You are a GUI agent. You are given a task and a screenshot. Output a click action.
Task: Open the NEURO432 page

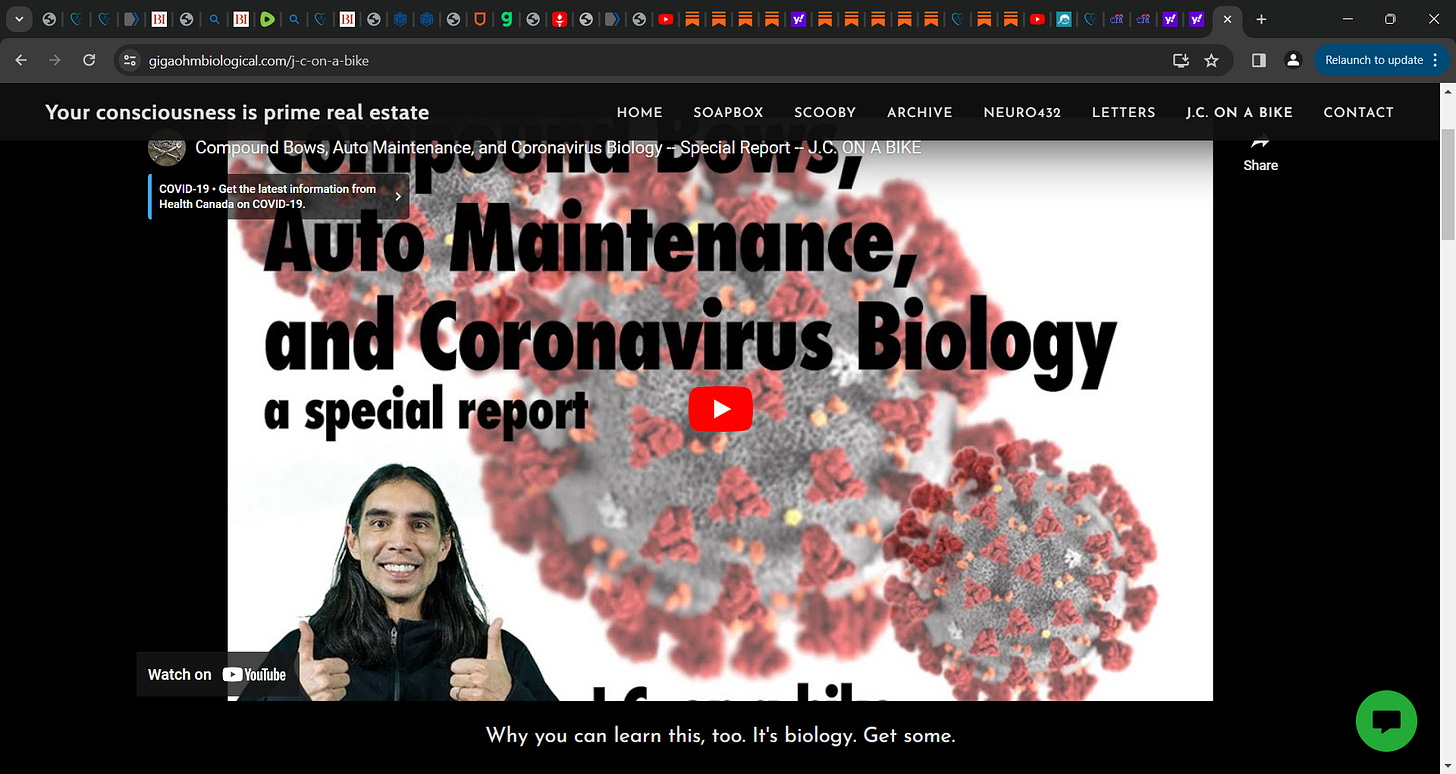(x=1022, y=112)
